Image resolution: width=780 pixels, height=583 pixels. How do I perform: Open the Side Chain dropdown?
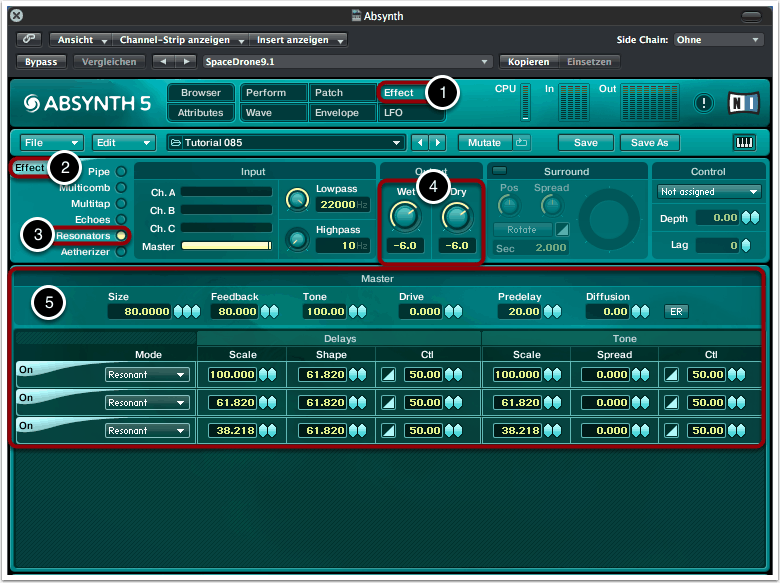click(718, 40)
